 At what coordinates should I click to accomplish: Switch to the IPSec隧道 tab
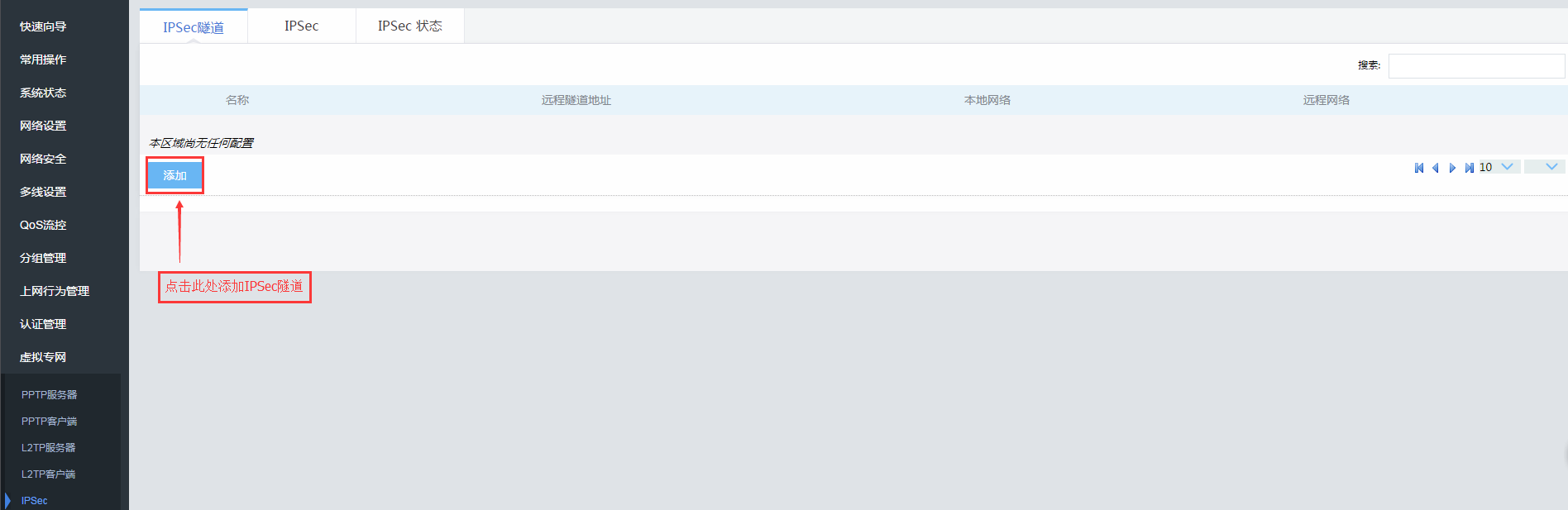(x=194, y=27)
